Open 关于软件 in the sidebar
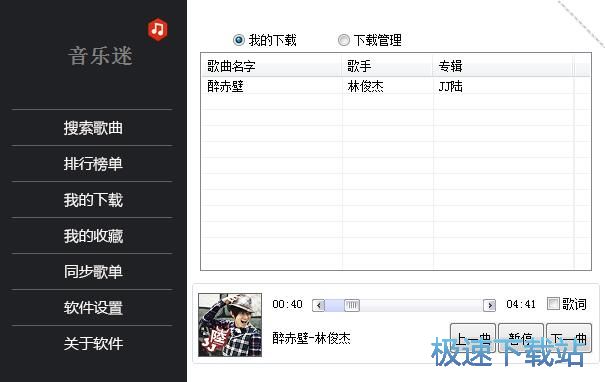This screenshot has width=605, height=382. [x=93, y=343]
